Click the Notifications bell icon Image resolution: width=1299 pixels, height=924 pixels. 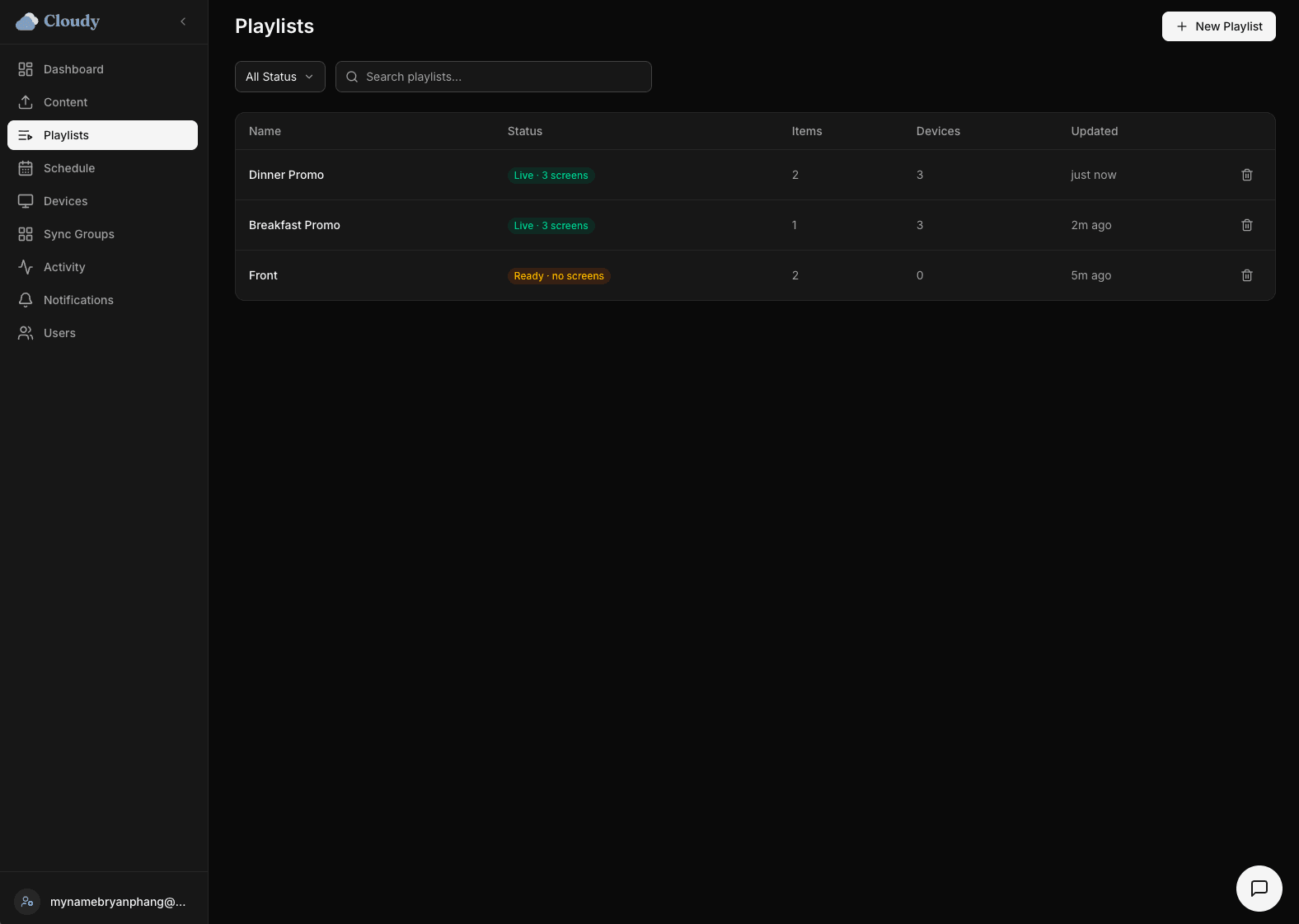[26, 300]
